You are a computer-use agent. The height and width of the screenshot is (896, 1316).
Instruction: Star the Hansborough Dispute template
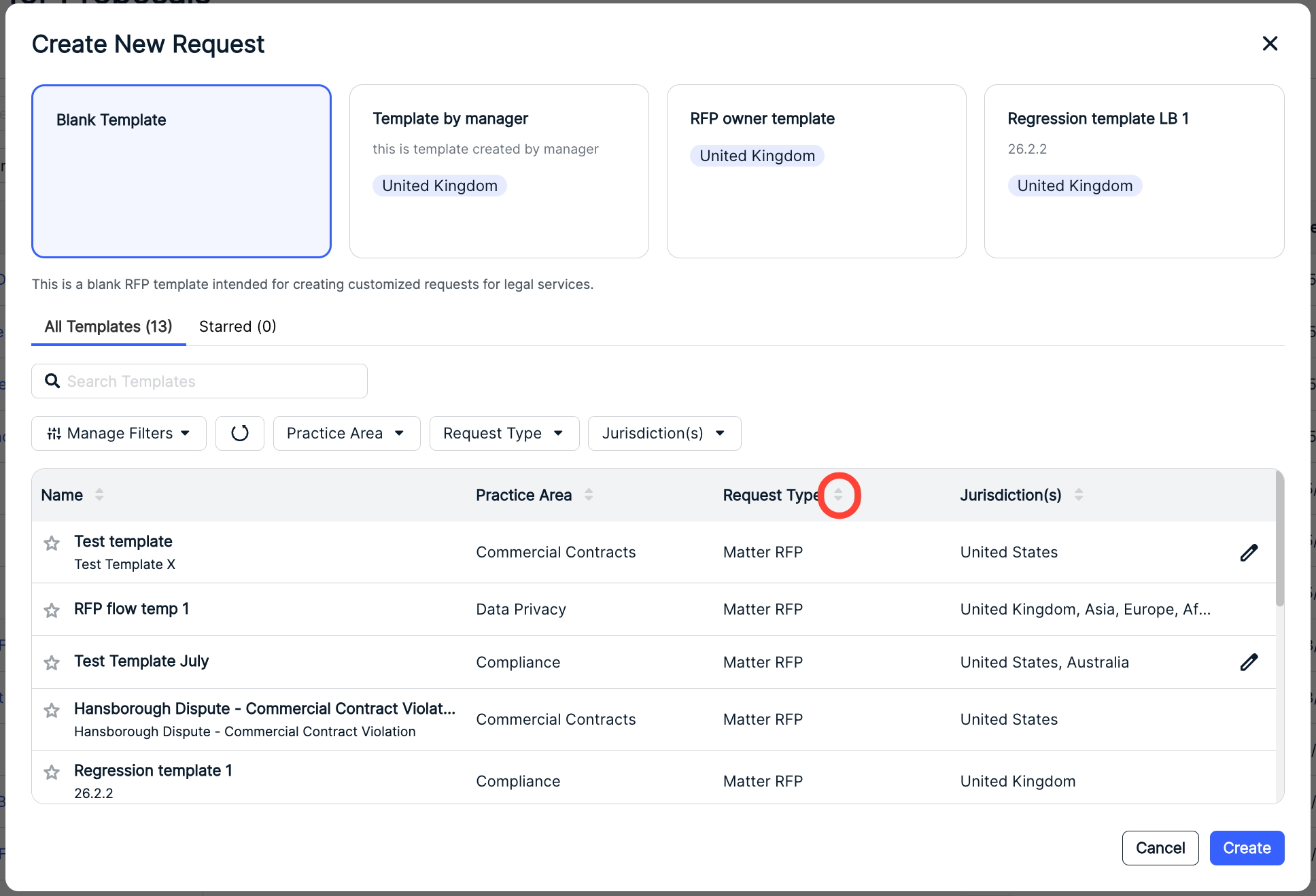coord(52,710)
